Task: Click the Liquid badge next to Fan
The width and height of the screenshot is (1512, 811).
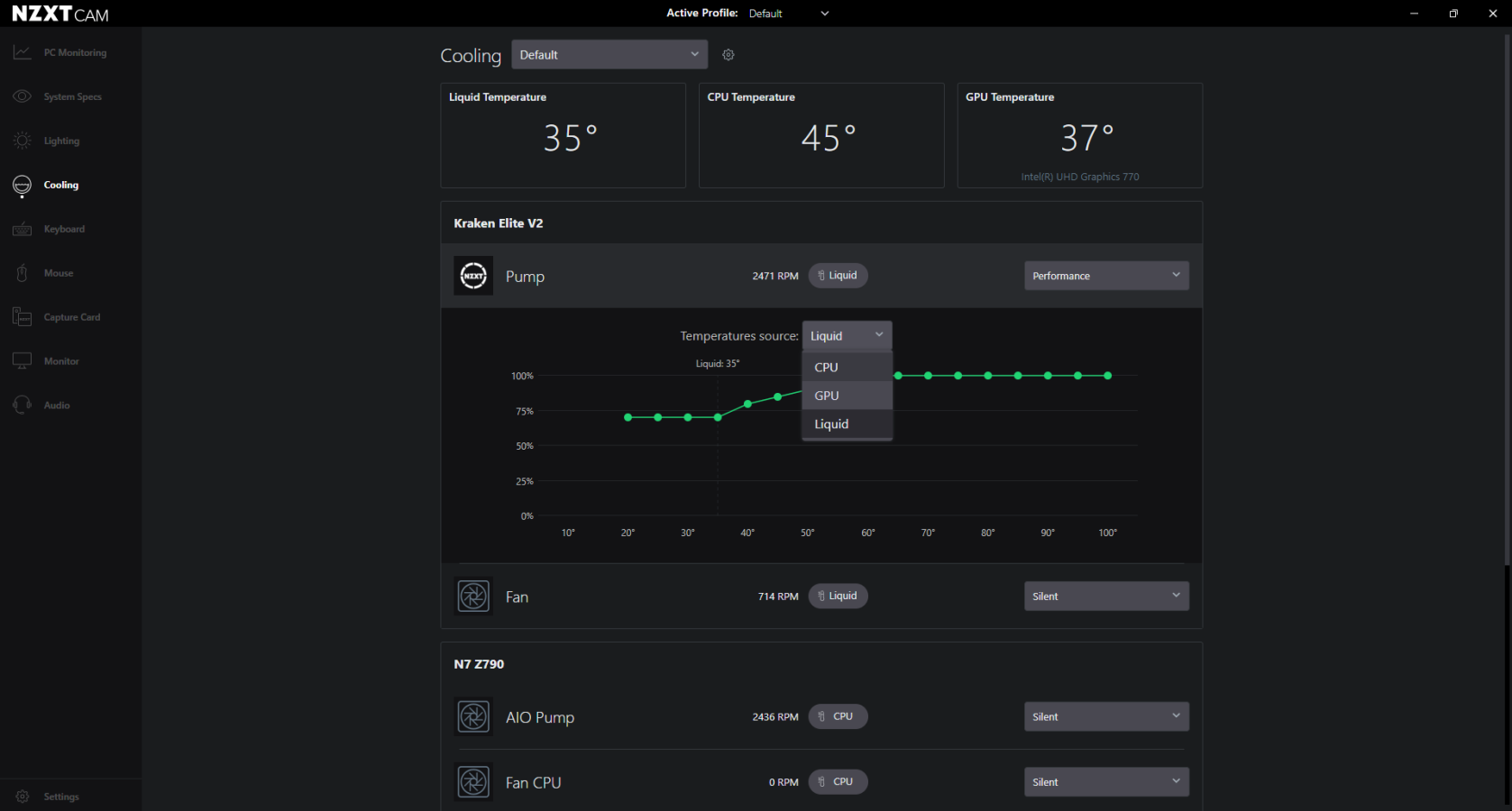Action: click(838, 597)
